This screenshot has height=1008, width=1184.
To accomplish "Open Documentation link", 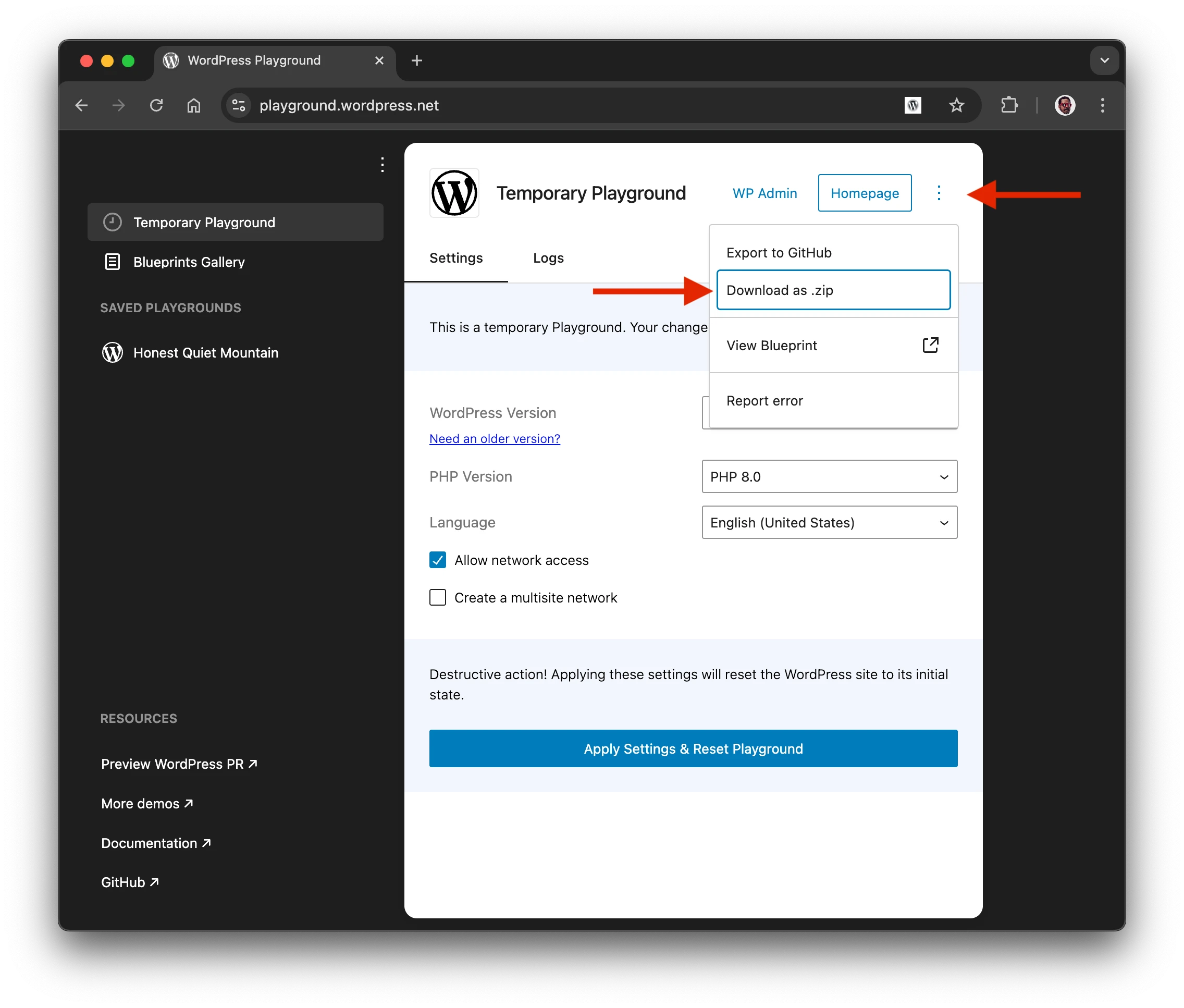I will 156,843.
